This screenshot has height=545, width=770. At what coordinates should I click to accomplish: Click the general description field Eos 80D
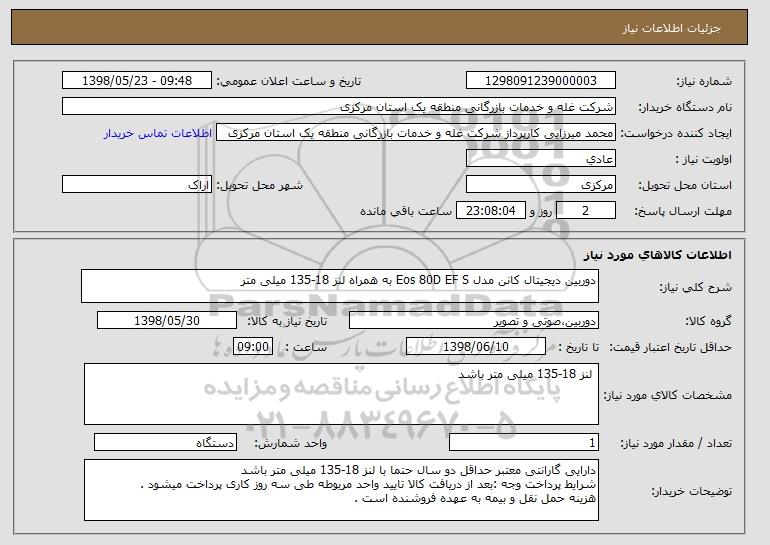pyautogui.click(x=340, y=286)
